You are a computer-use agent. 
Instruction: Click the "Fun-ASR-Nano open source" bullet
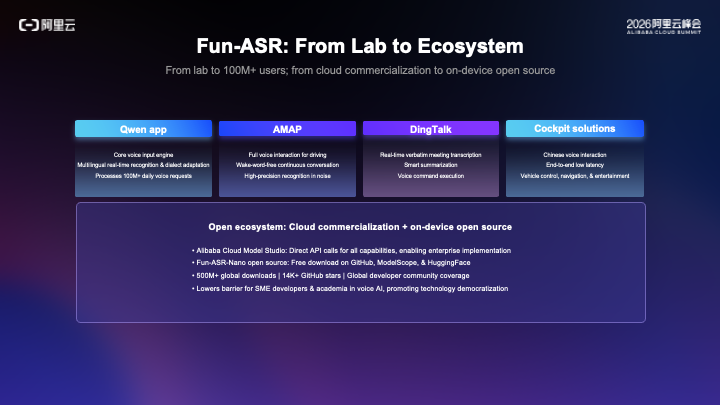pyautogui.click(x=331, y=263)
